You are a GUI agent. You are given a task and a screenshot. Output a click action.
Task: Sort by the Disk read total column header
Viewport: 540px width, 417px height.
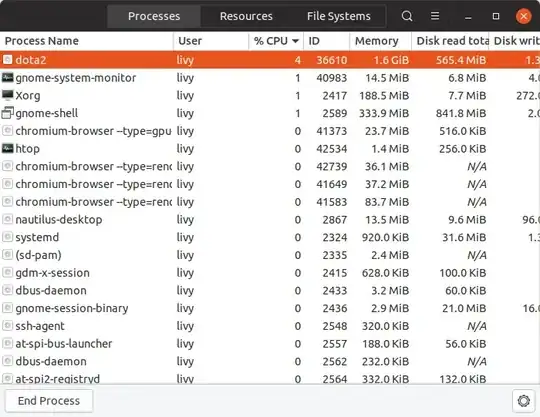pos(450,41)
